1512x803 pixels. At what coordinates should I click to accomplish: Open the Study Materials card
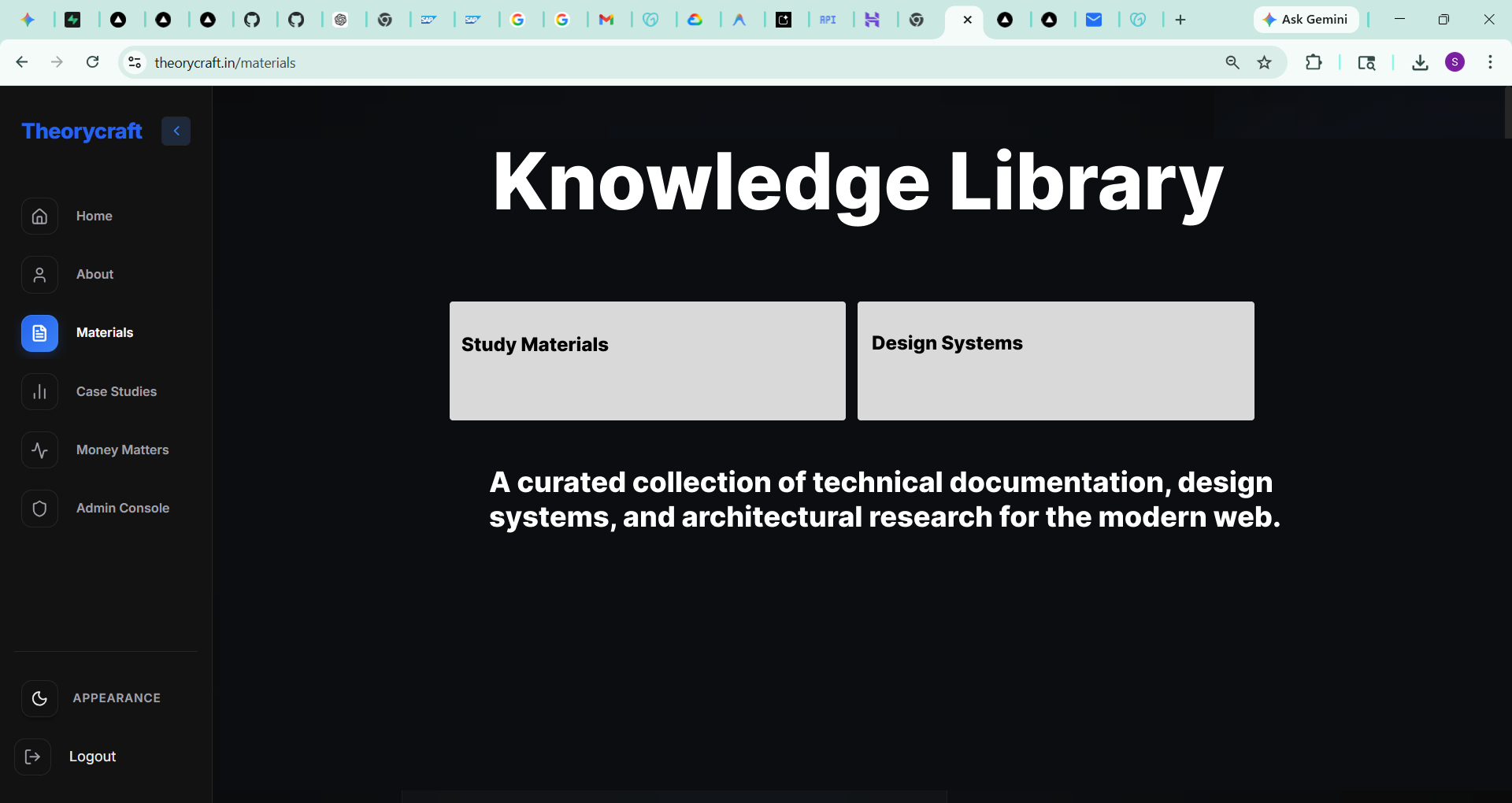click(x=647, y=361)
